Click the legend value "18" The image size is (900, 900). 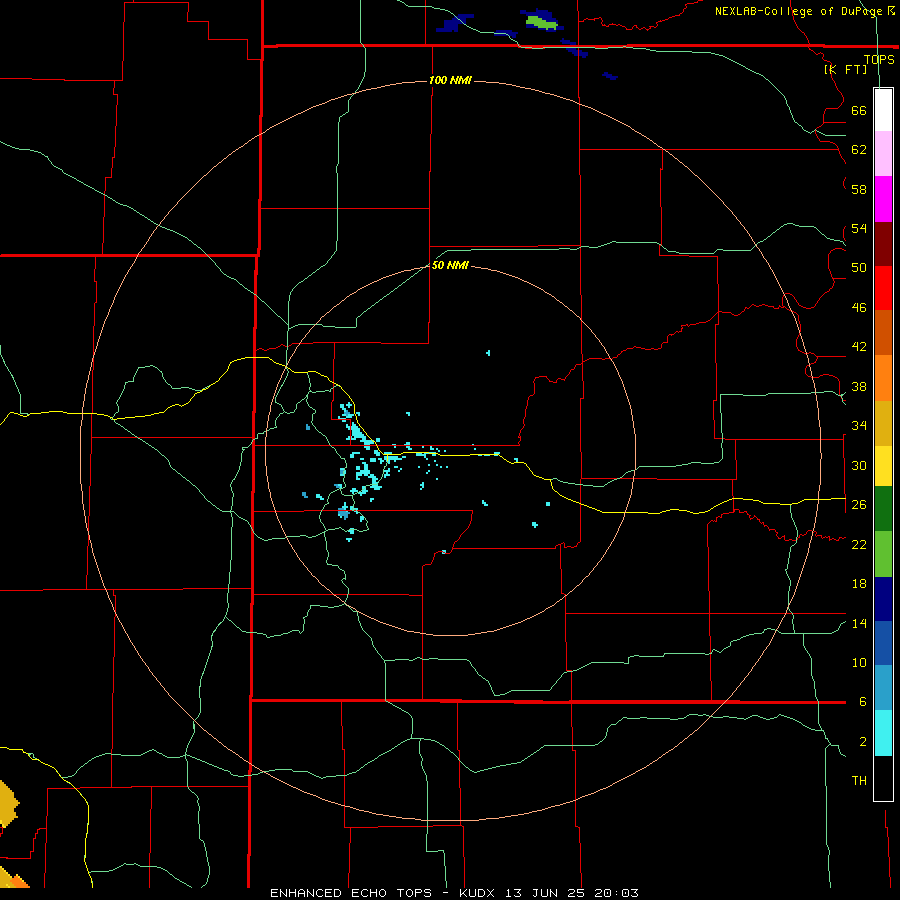pyautogui.click(x=859, y=584)
